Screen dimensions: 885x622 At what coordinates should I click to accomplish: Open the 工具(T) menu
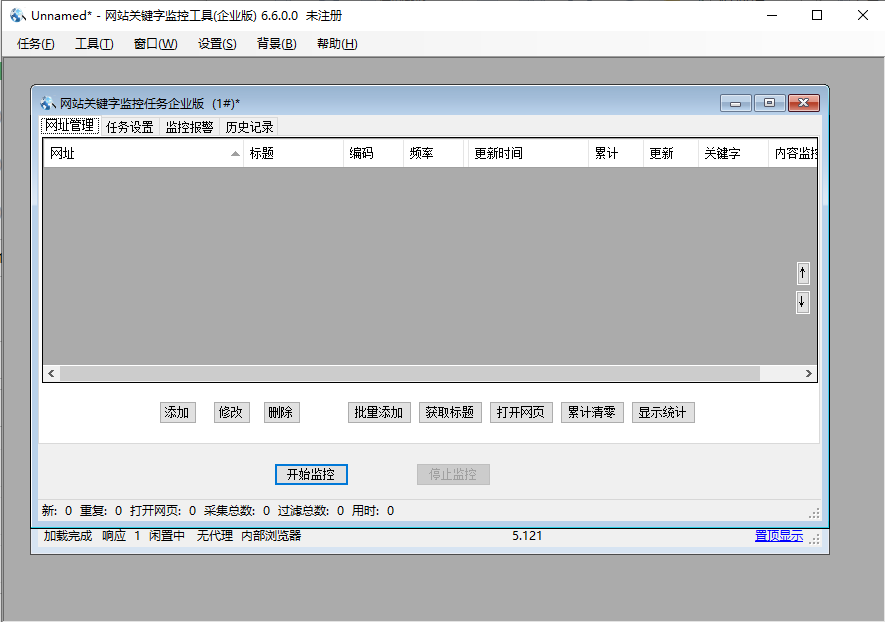point(93,43)
